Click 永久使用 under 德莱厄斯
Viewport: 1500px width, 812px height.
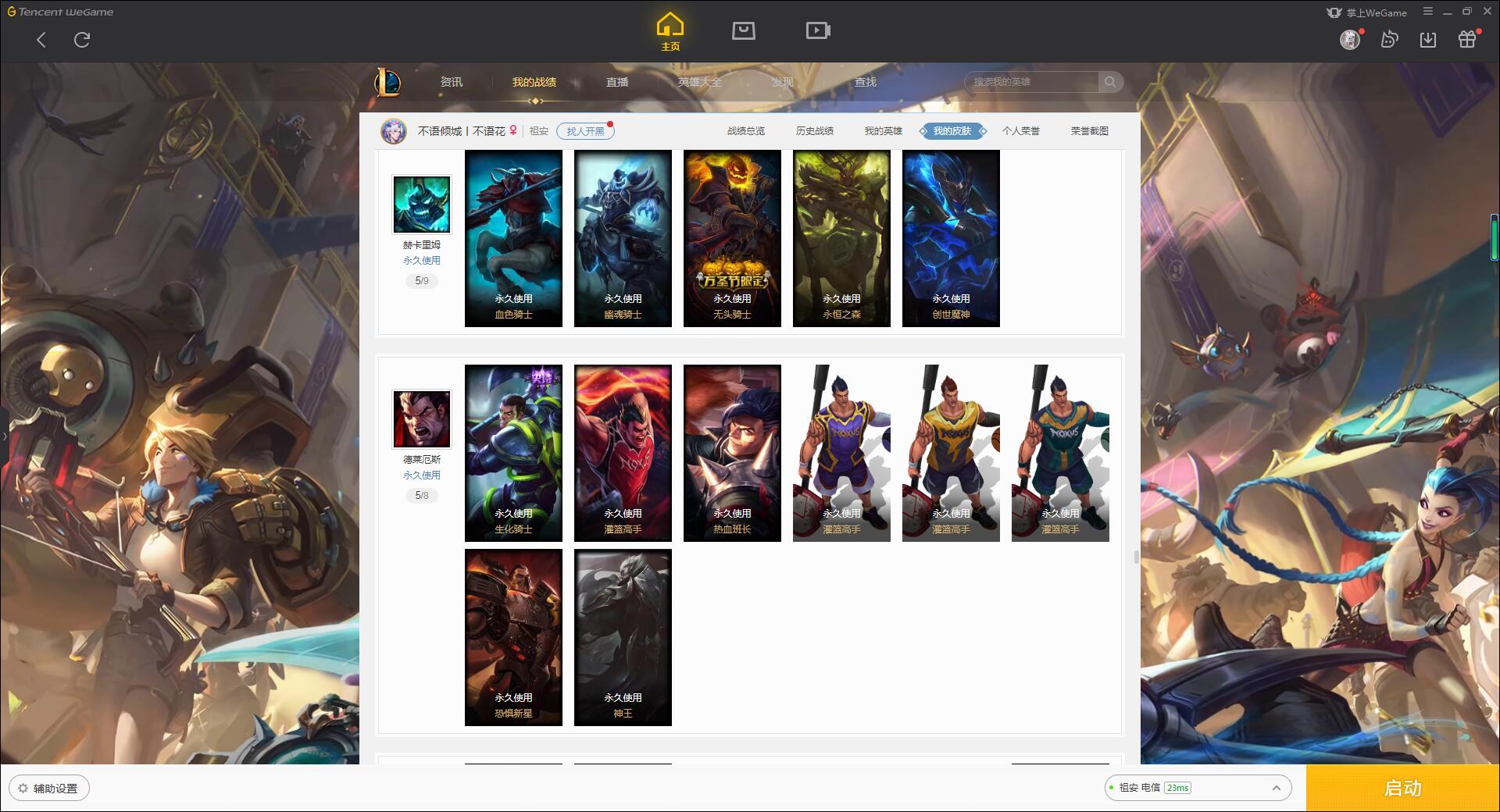point(422,475)
